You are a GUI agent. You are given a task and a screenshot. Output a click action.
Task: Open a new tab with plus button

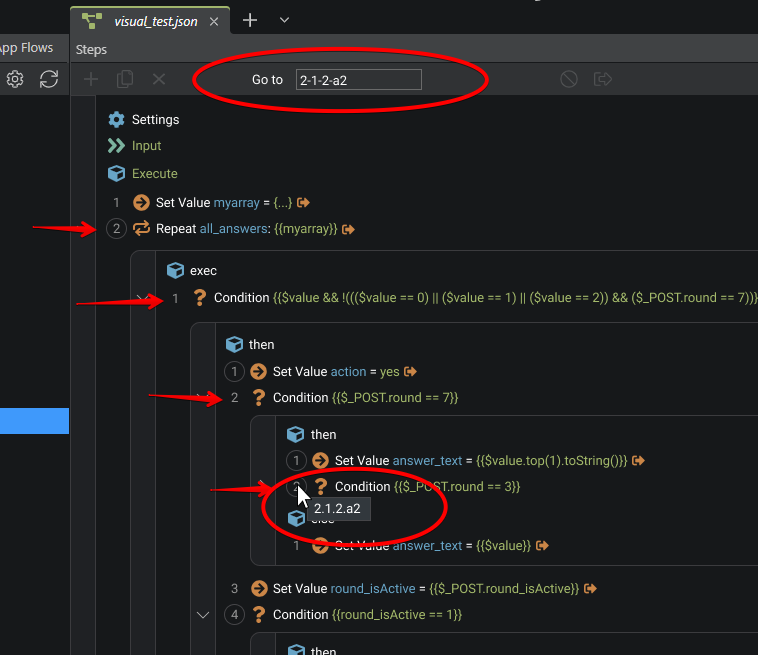(x=250, y=20)
